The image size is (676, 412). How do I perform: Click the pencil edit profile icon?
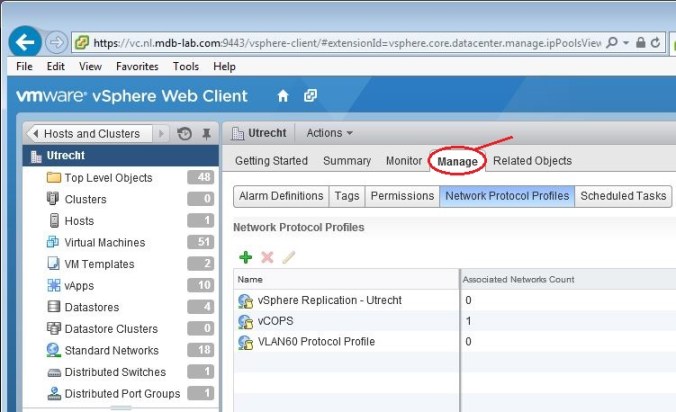(289, 257)
